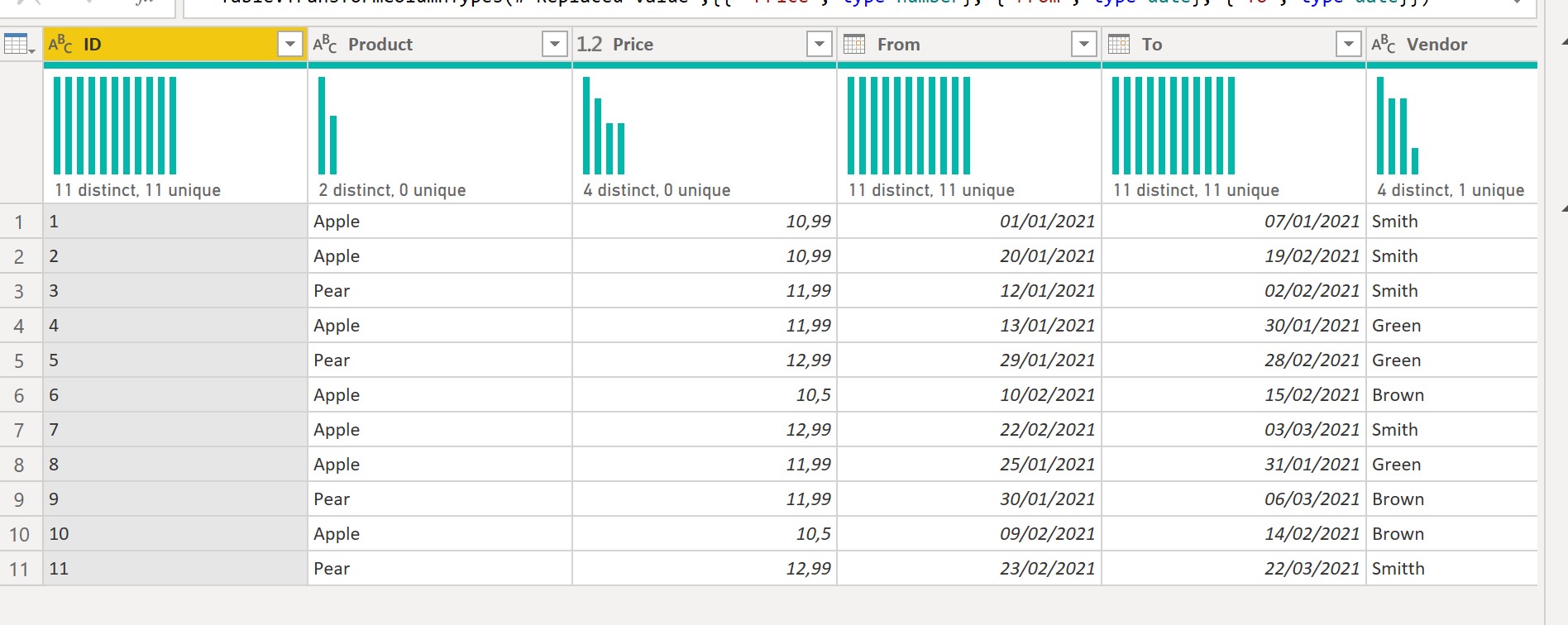Select the Product column header
Image resolution: width=1568 pixels, height=625 pixels.
point(440,44)
